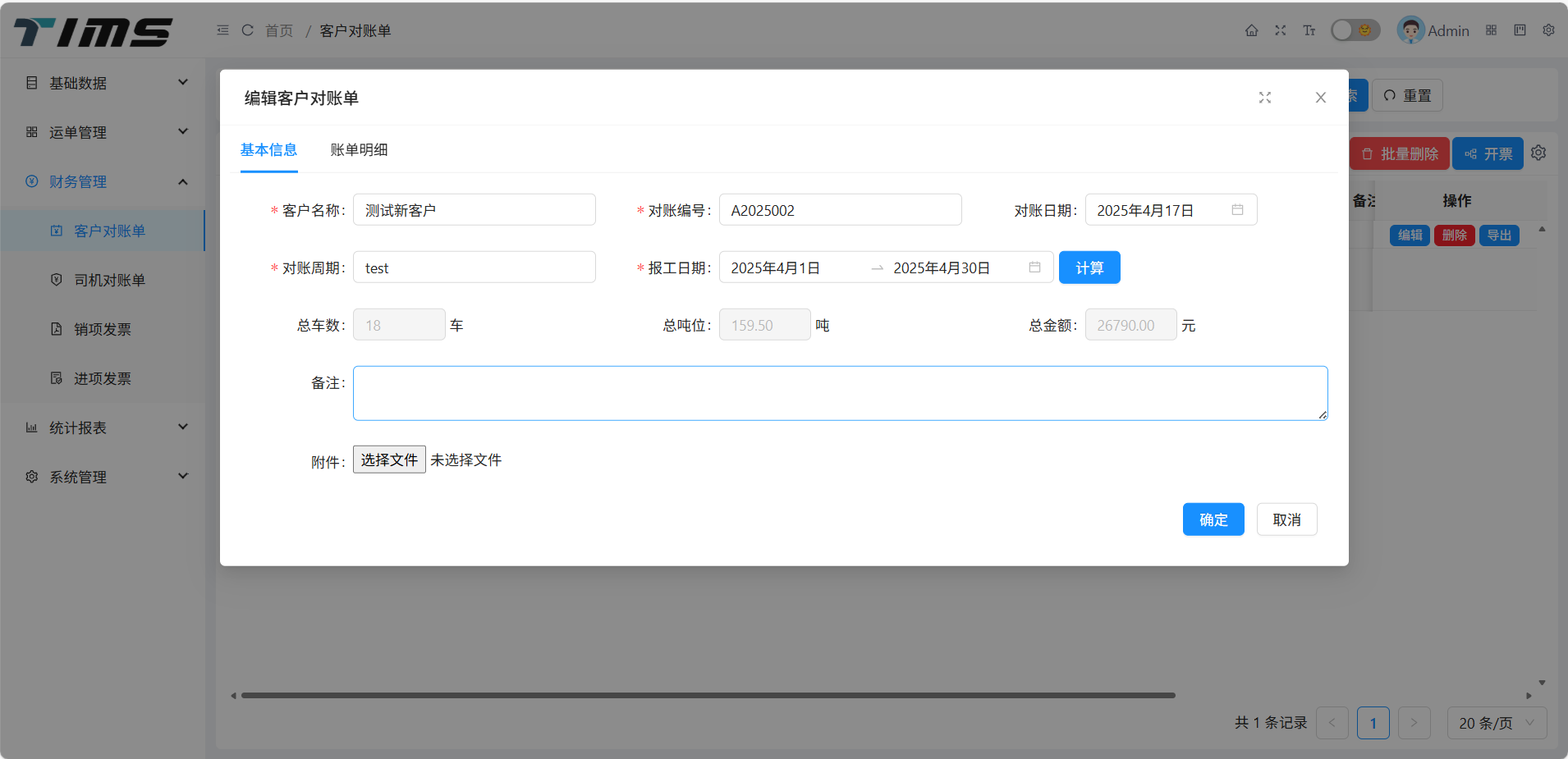Open calendar icon in 对账日期 field

tap(1237, 210)
